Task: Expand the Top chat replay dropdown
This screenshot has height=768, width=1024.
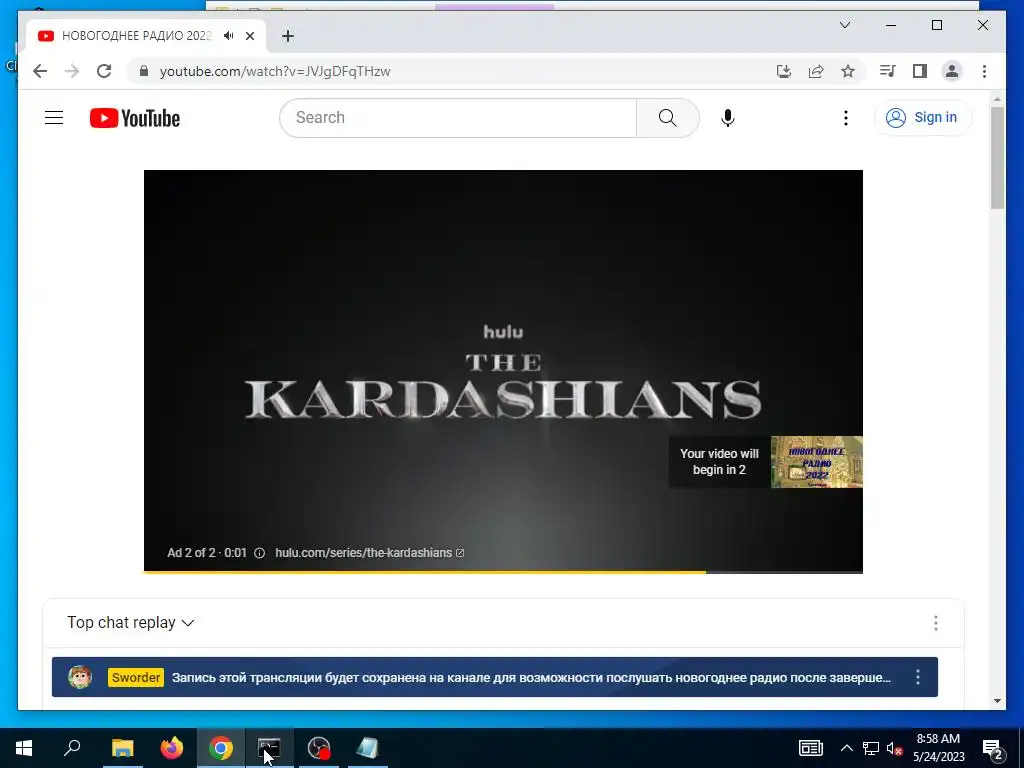Action: [131, 622]
